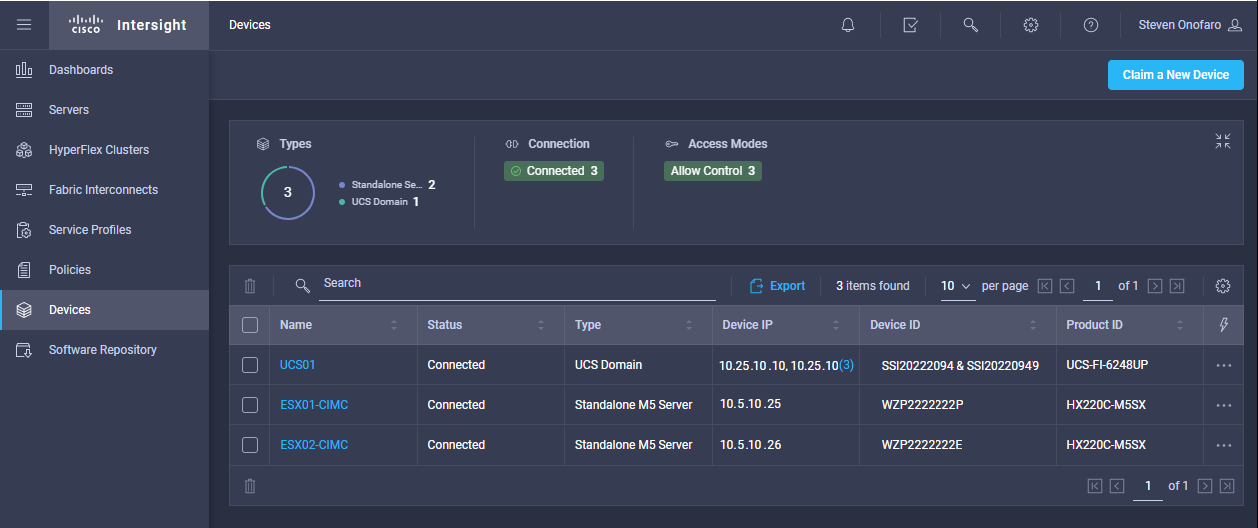Check the ESX01-CIMC row checkbox
Screen dimensions: 1258x528
click(x=250, y=405)
